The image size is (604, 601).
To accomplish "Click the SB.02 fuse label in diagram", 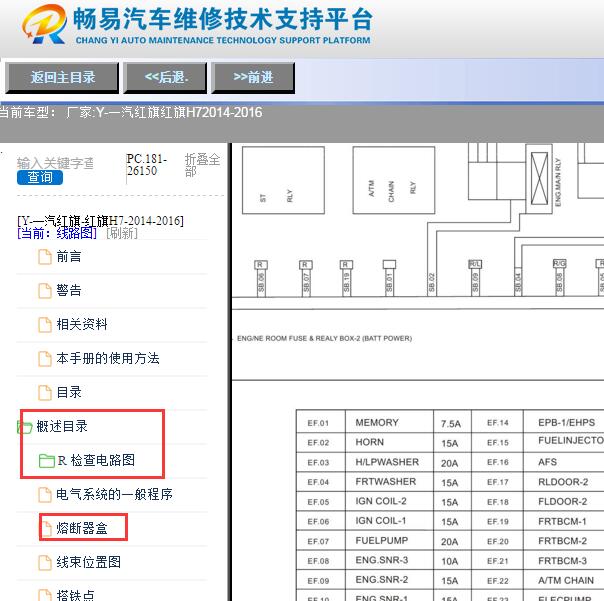I will pos(431,283).
